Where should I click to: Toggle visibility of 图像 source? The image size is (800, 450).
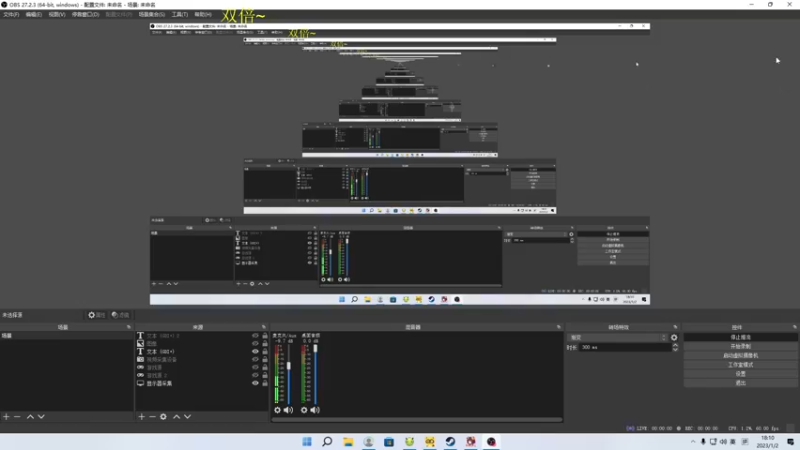click(255, 344)
